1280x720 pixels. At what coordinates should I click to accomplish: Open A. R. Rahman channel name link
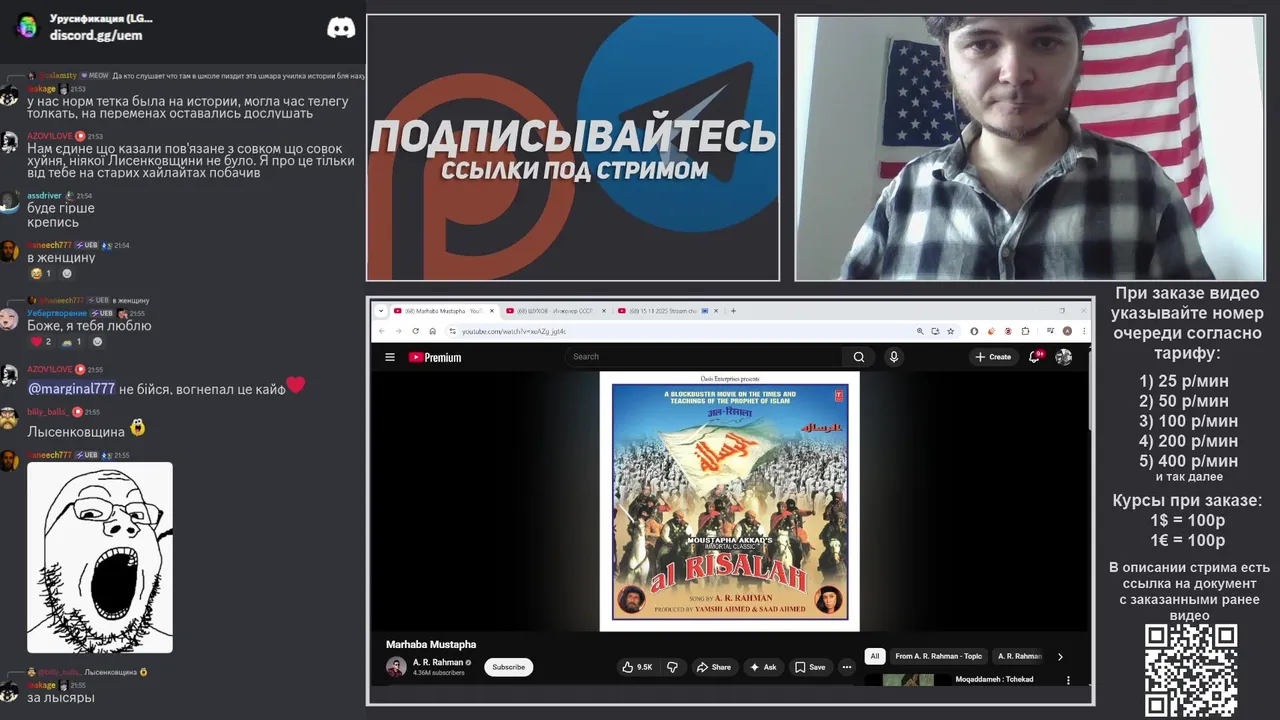tap(438, 662)
